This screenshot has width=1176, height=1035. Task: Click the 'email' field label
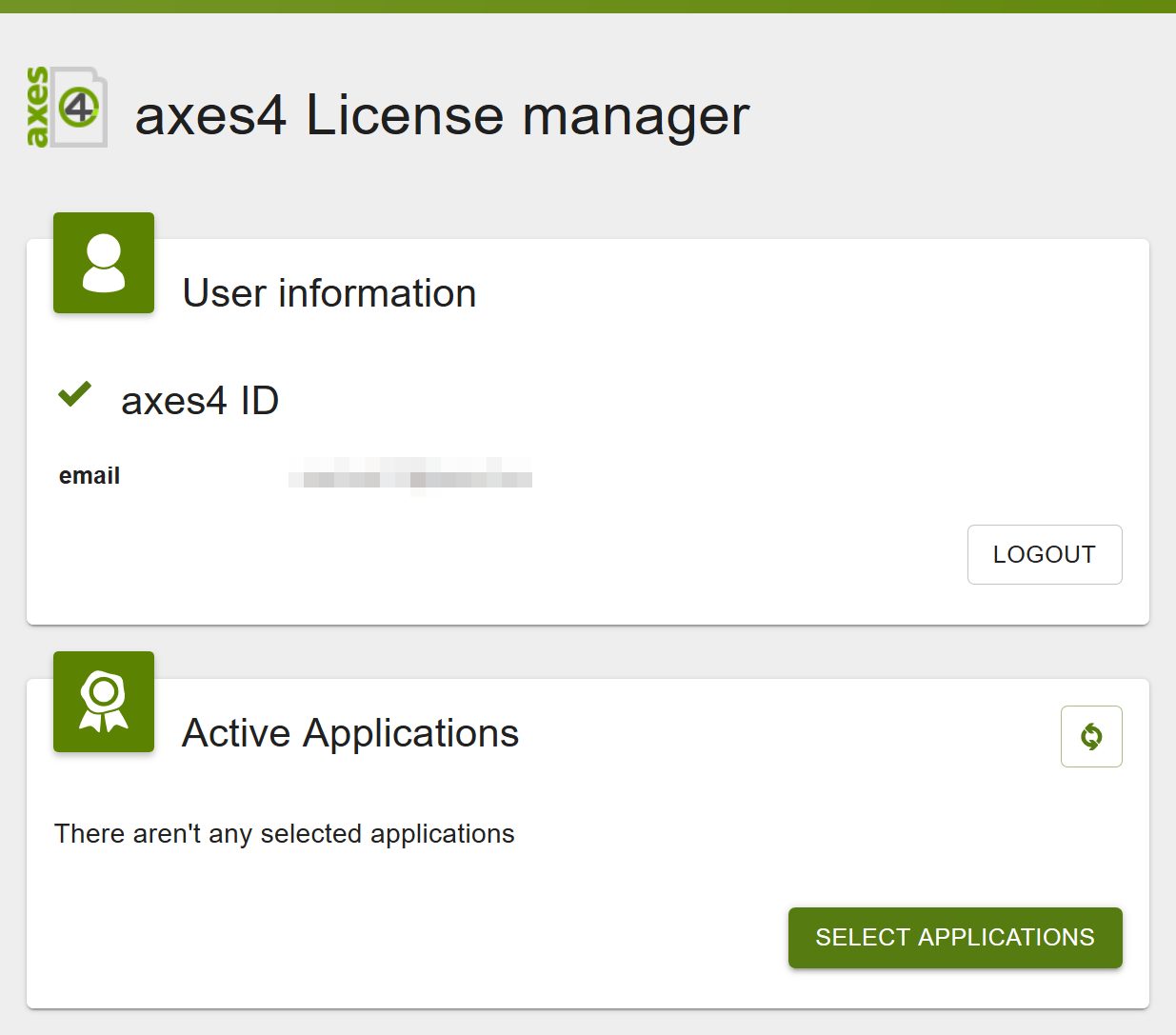pyautogui.click(x=90, y=476)
